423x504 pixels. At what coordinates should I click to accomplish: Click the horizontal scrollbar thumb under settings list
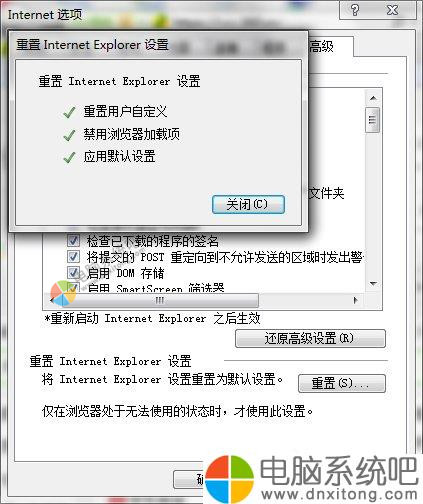(x=159, y=300)
